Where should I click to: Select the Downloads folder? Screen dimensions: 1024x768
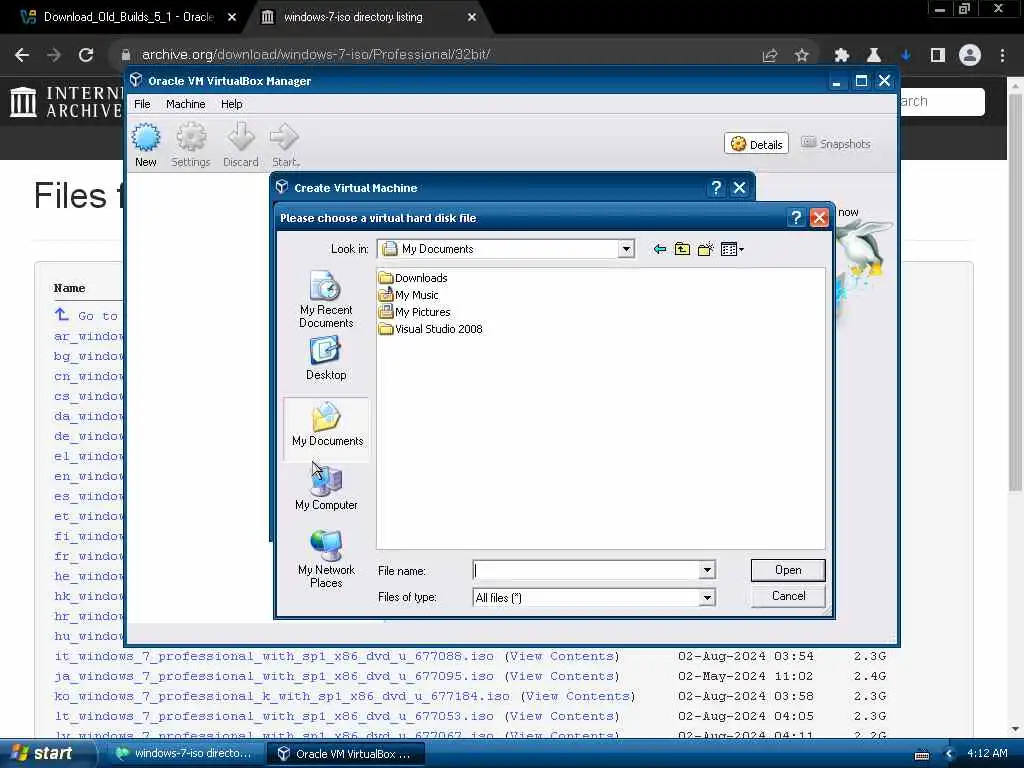click(x=413, y=278)
